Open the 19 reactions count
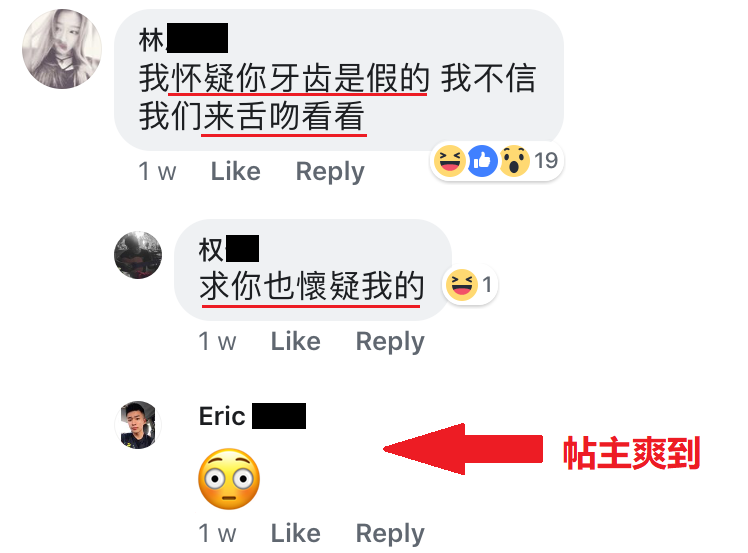The image size is (748, 553). [546, 161]
